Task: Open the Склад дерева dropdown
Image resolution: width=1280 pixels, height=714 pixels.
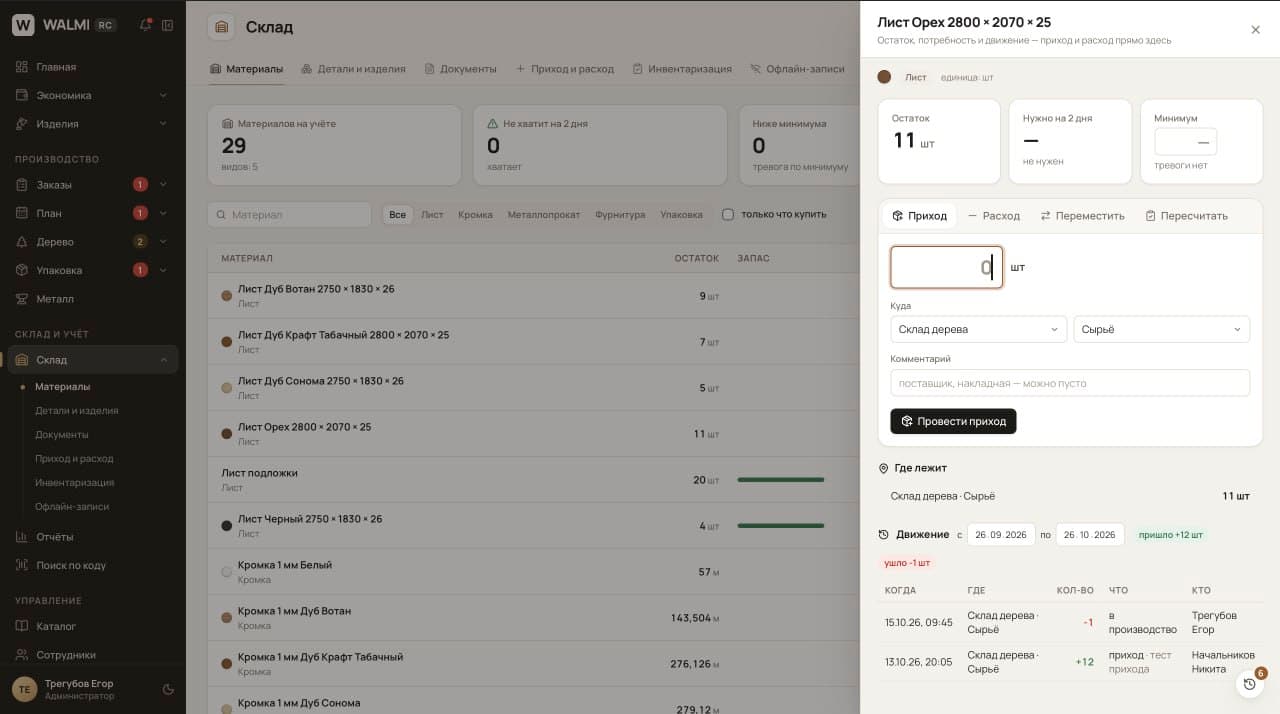Action: pyautogui.click(x=978, y=330)
